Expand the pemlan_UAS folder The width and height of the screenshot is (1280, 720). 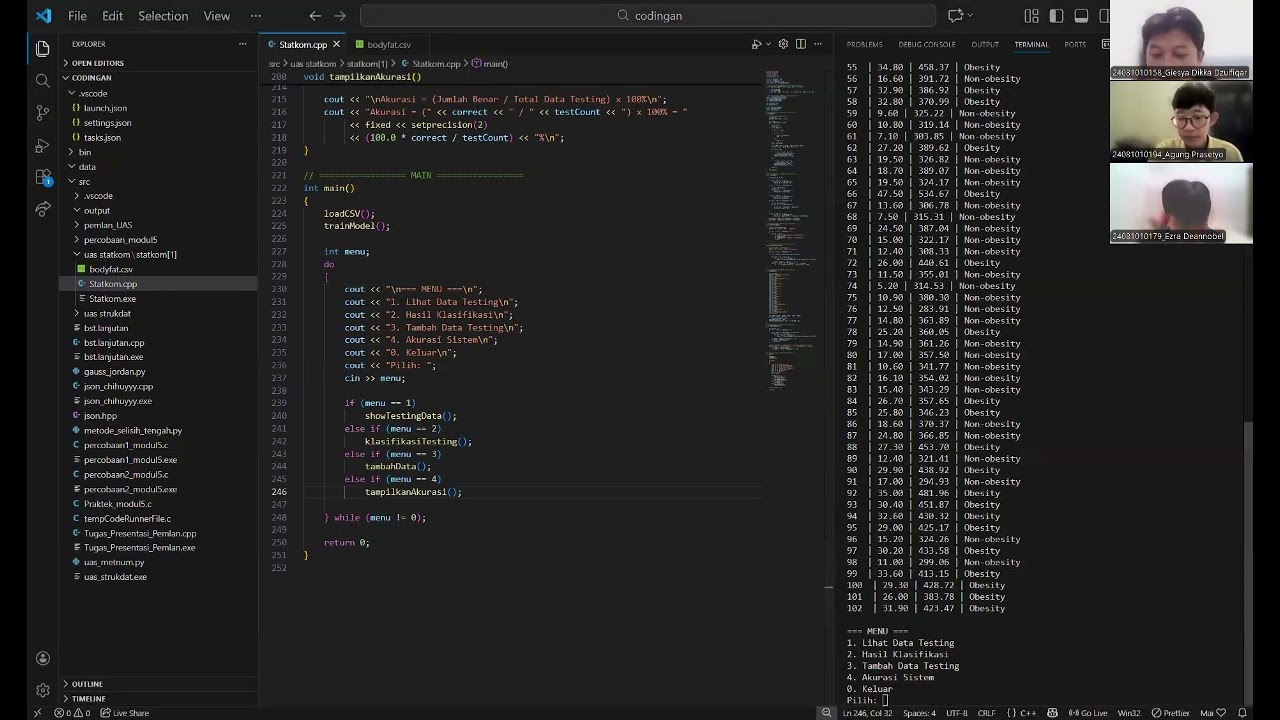tap(107, 225)
